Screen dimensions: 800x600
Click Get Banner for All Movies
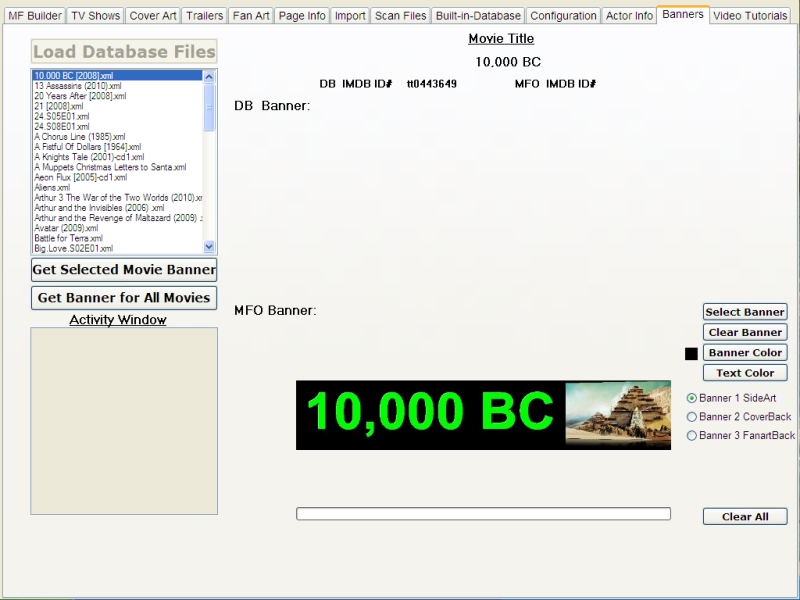pos(124,298)
